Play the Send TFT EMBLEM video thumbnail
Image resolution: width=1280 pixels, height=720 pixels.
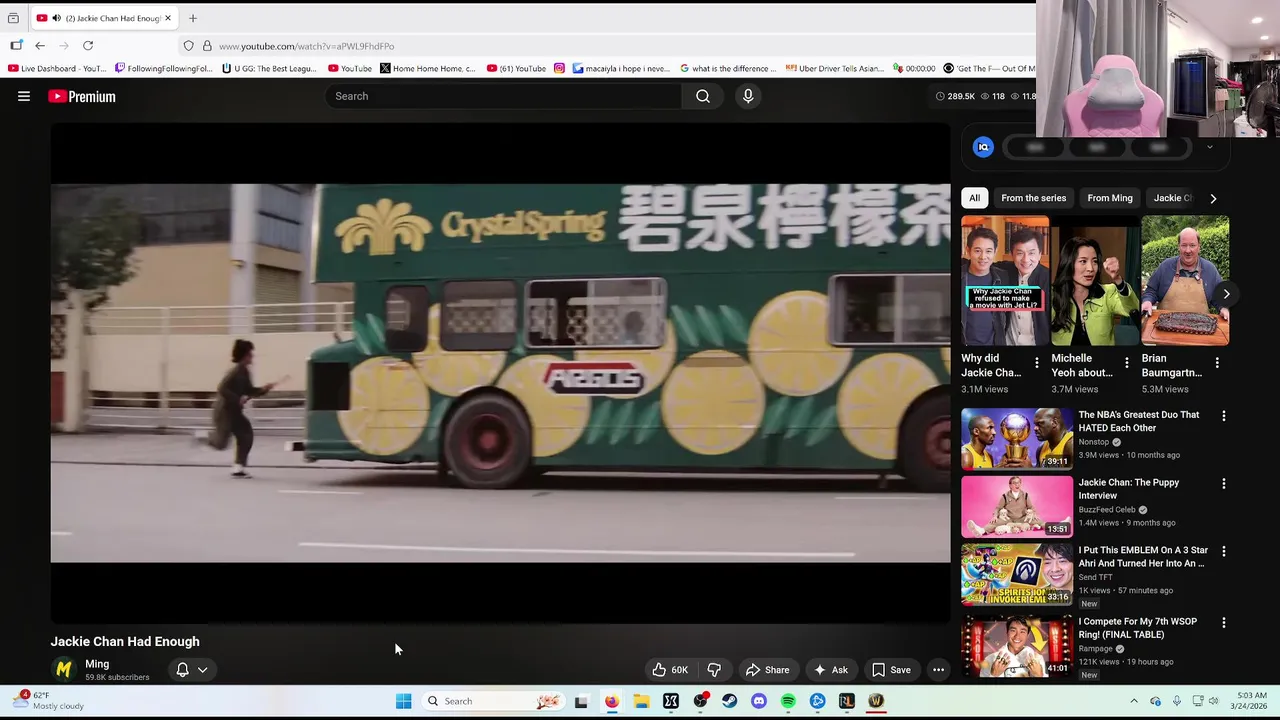1017,574
